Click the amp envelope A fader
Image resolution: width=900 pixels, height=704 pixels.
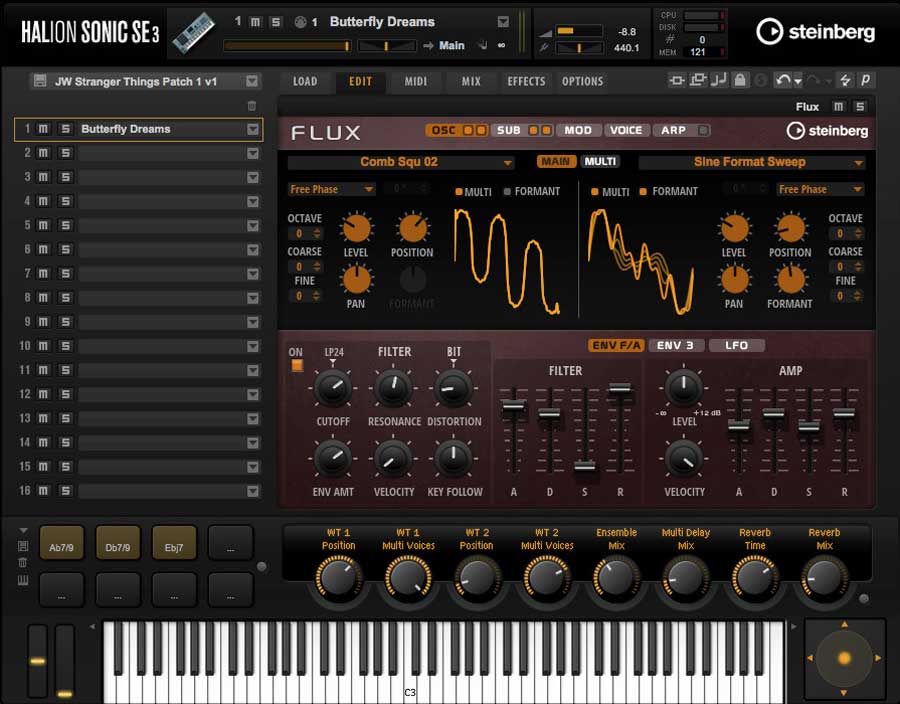739,425
